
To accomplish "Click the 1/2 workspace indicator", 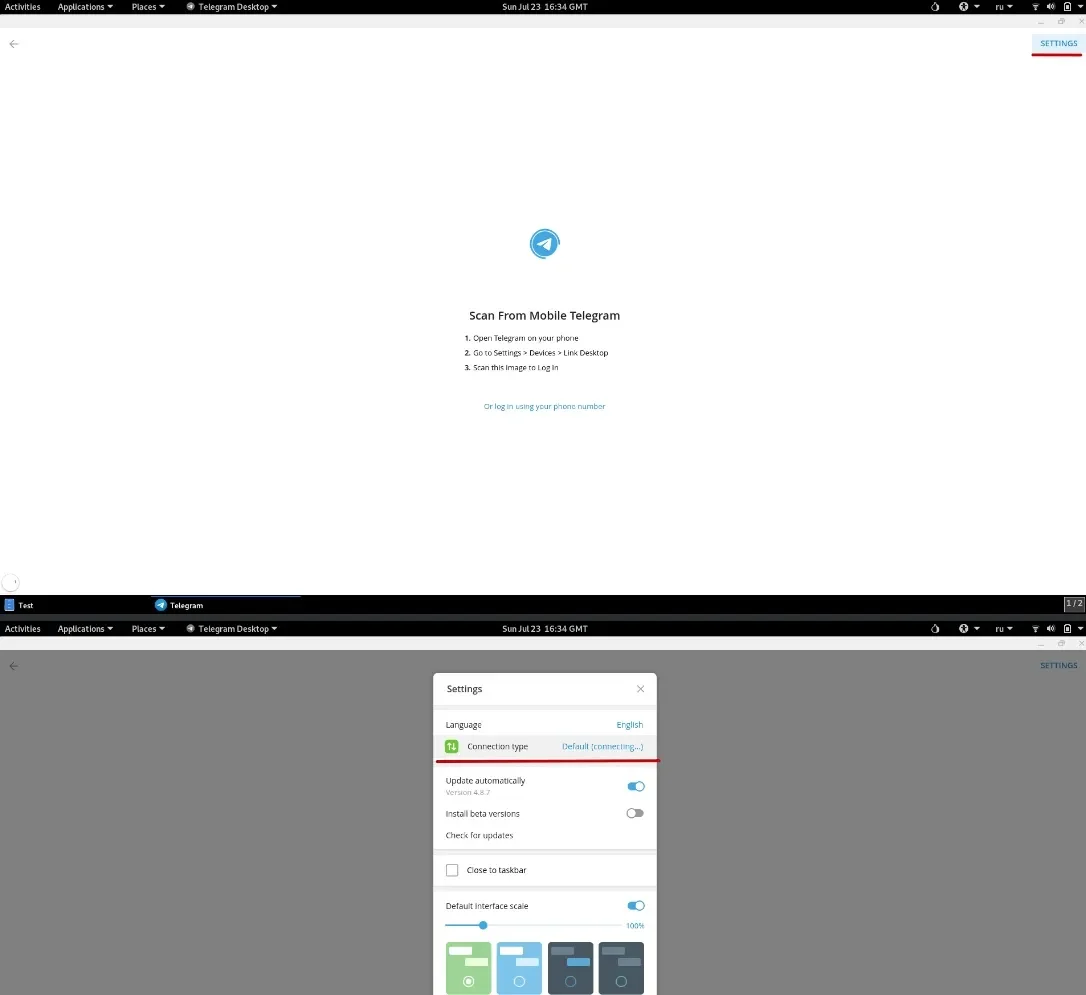I will pyautogui.click(x=1074, y=604).
